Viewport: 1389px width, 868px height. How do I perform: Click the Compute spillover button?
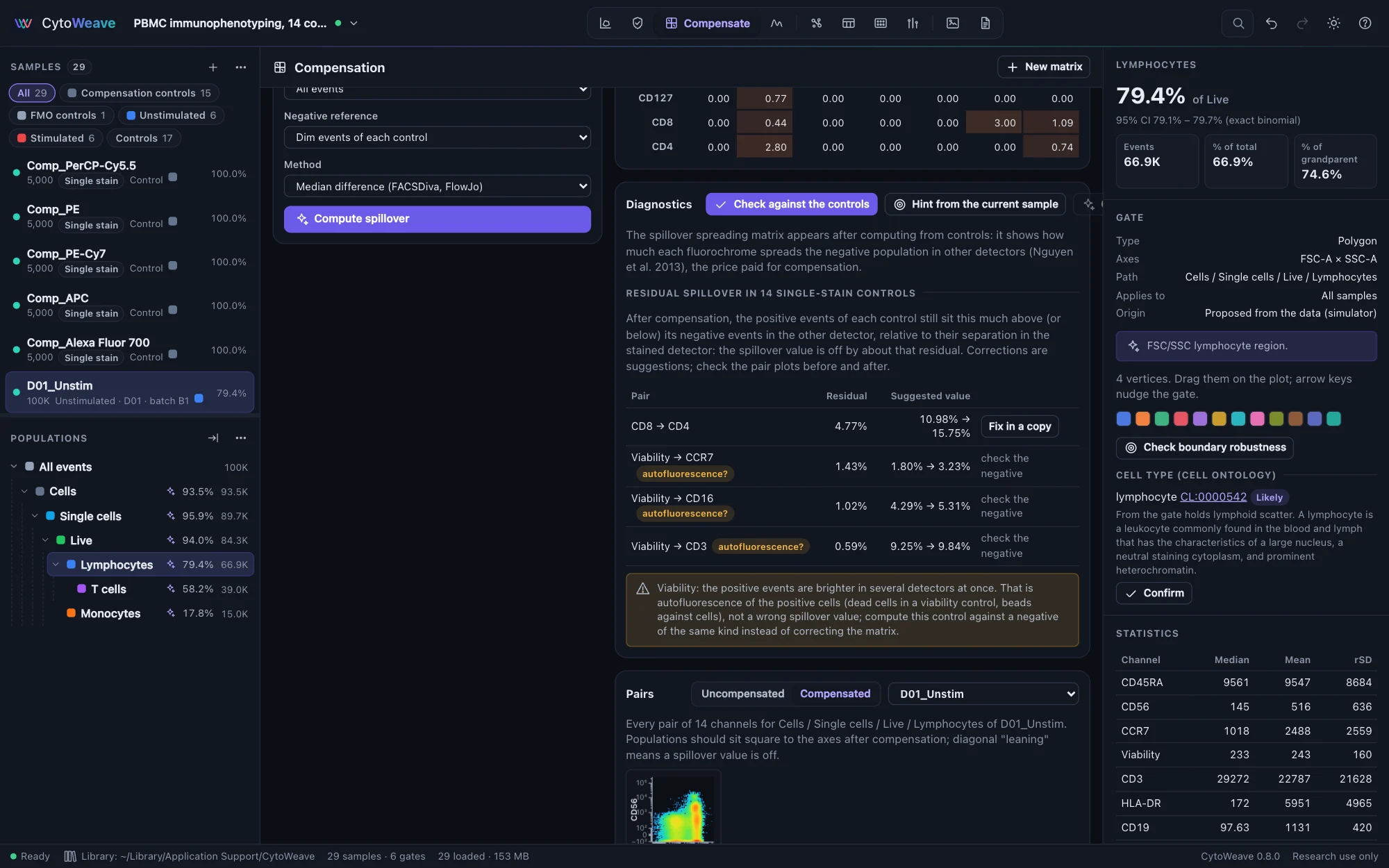(438, 219)
